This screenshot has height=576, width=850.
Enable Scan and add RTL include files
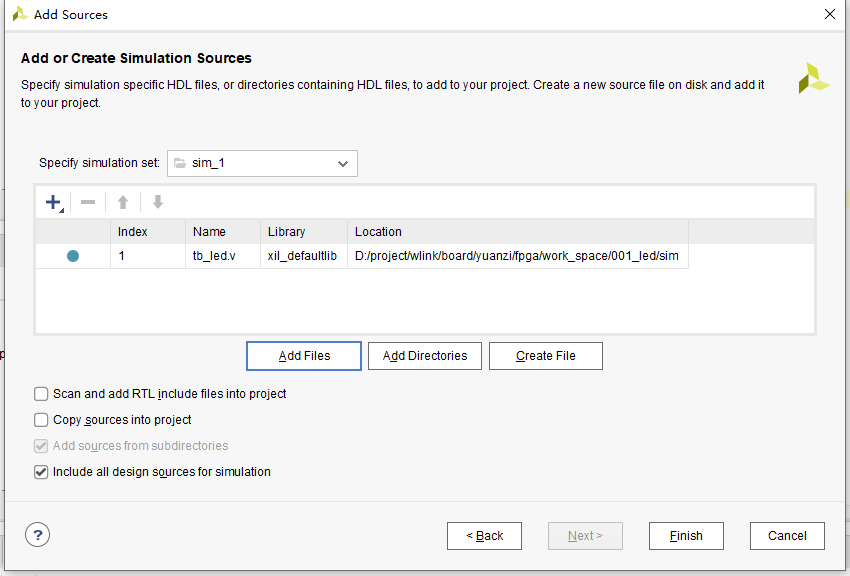[x=41, y=394]
